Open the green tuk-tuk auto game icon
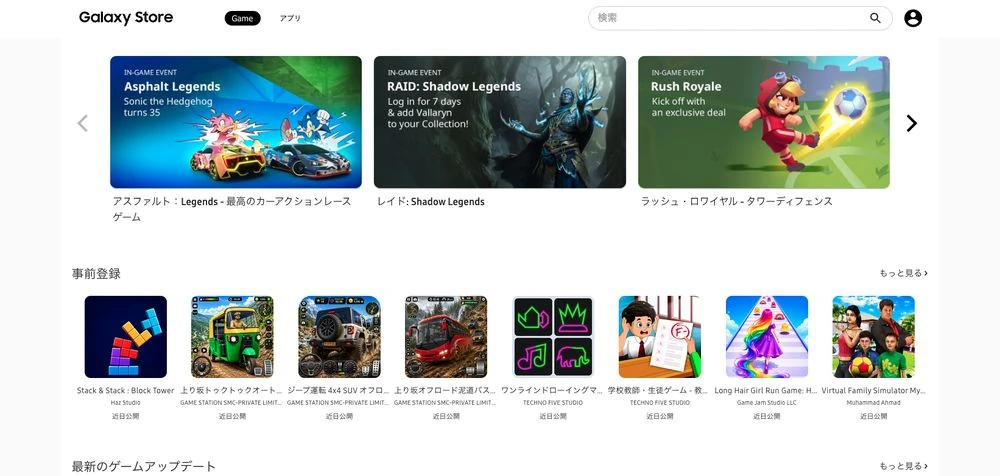1000x476 pixels. coord(232,337)
